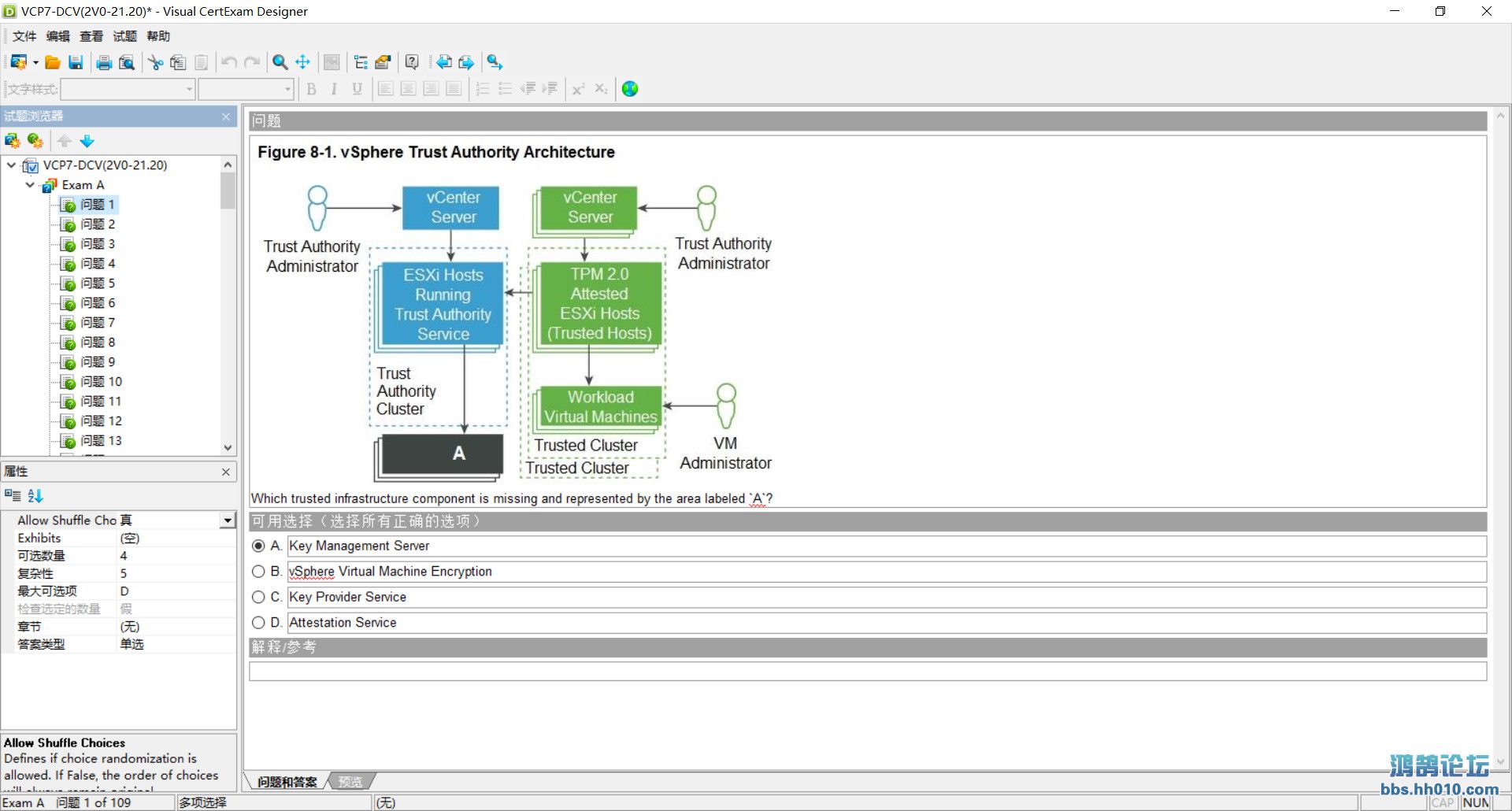Image resolution: width=1512 pixels, height=811 pixels.
Task: Switch to the 问题和答案 tab
Action: pos(287,782)
